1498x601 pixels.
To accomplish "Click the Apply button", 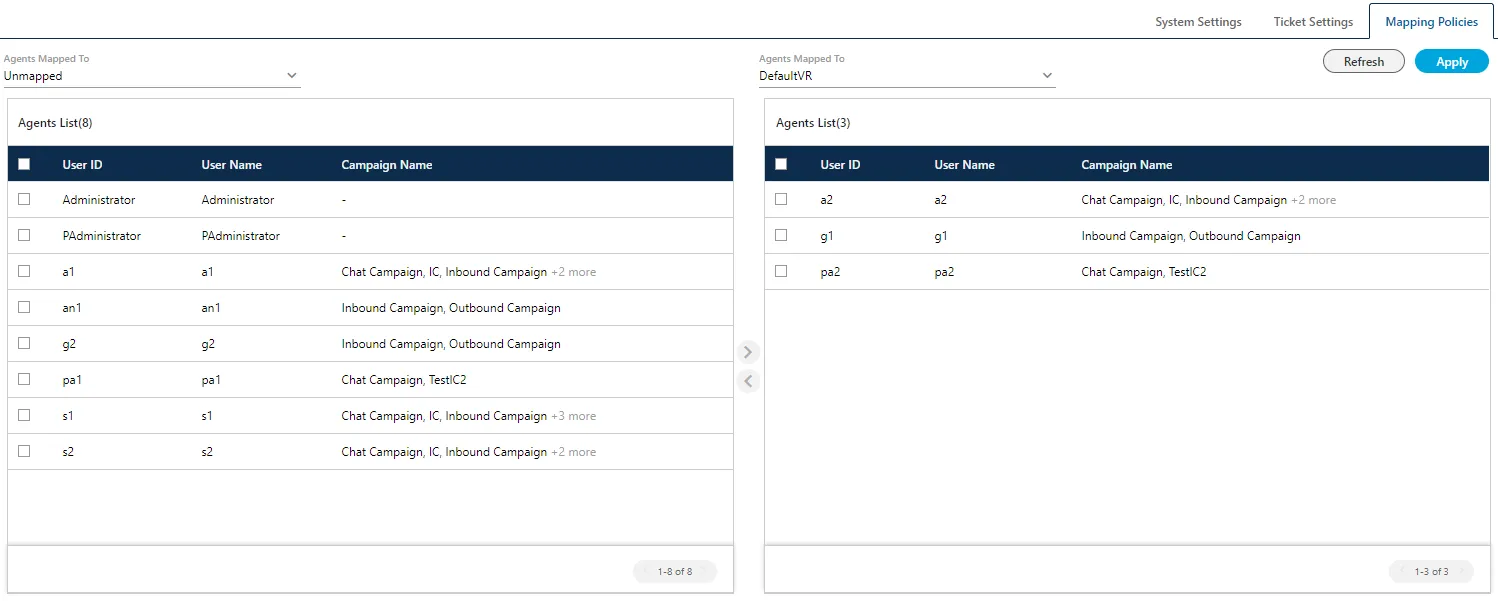I will [x=1451, y=62].
